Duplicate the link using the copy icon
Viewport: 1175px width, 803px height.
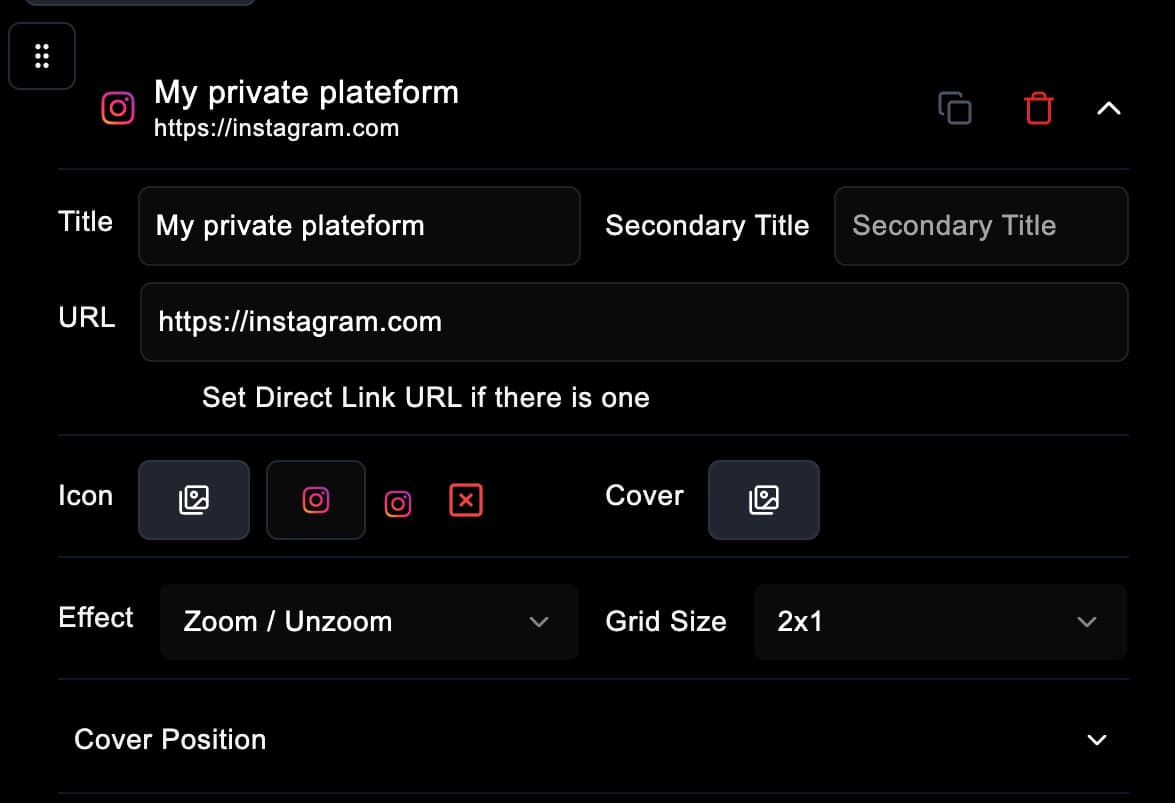pos(955,108)
